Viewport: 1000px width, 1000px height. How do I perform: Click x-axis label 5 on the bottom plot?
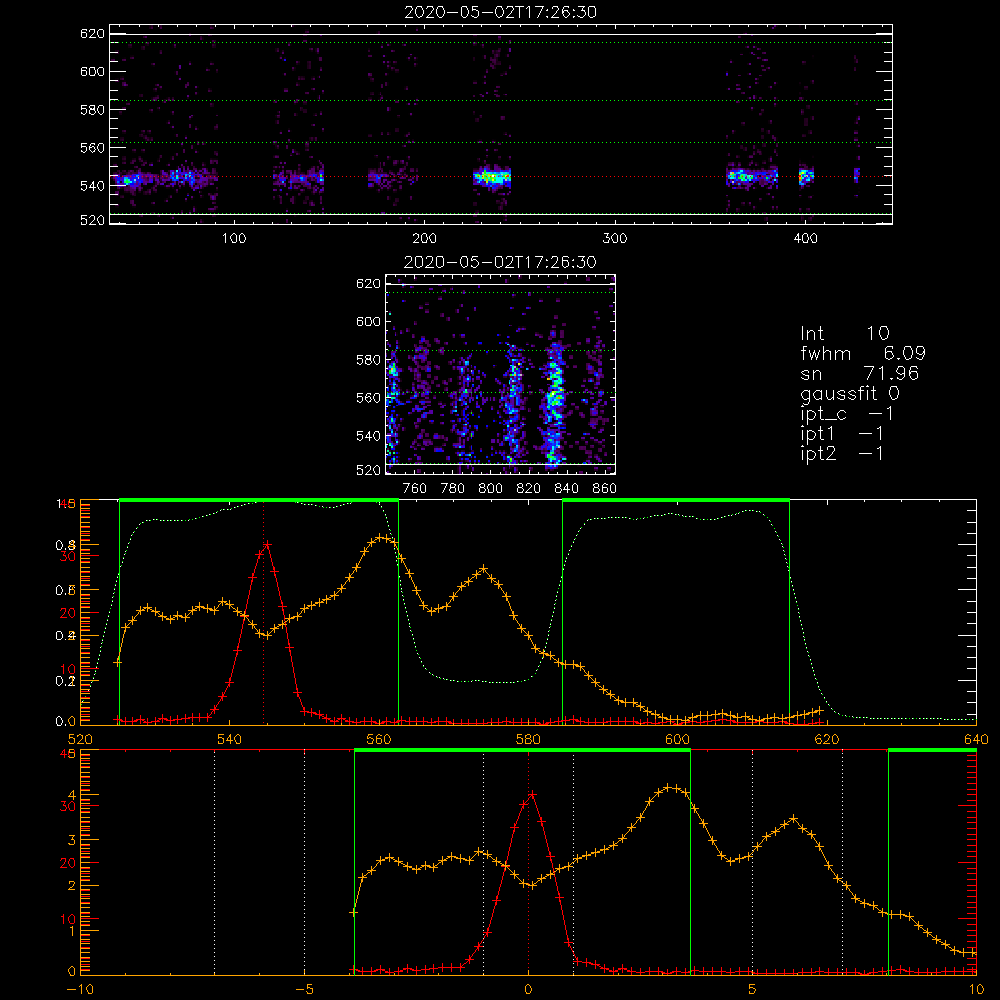(752, 989)
